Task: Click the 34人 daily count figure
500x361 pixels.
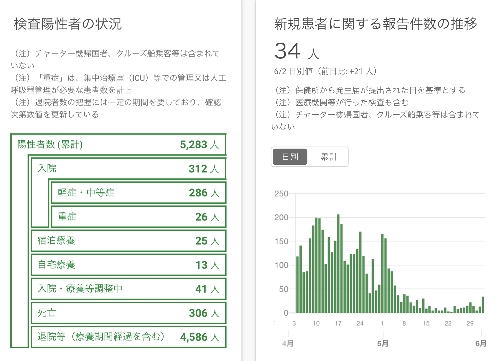Action: (297, 51)
